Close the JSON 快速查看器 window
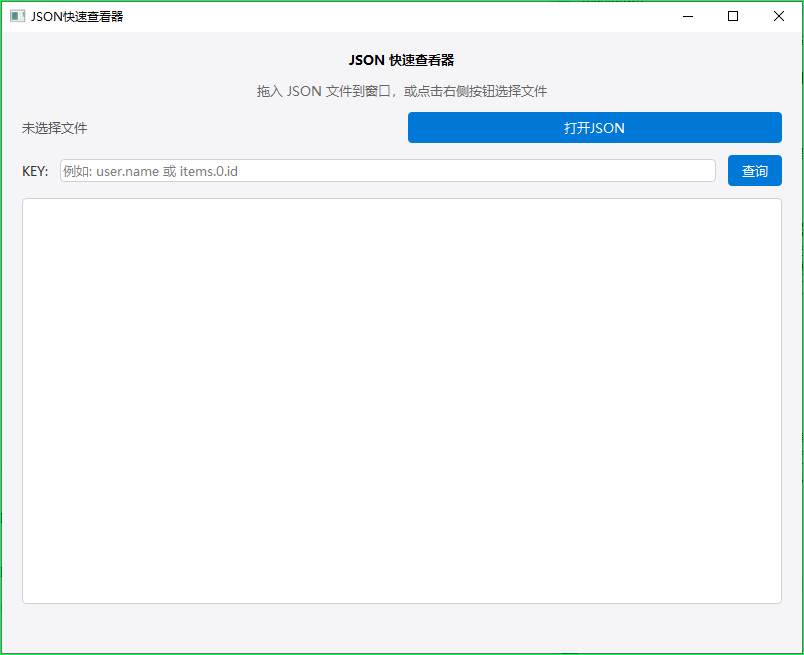This screenshot has width=804, height=655. (x=778, y=16)
